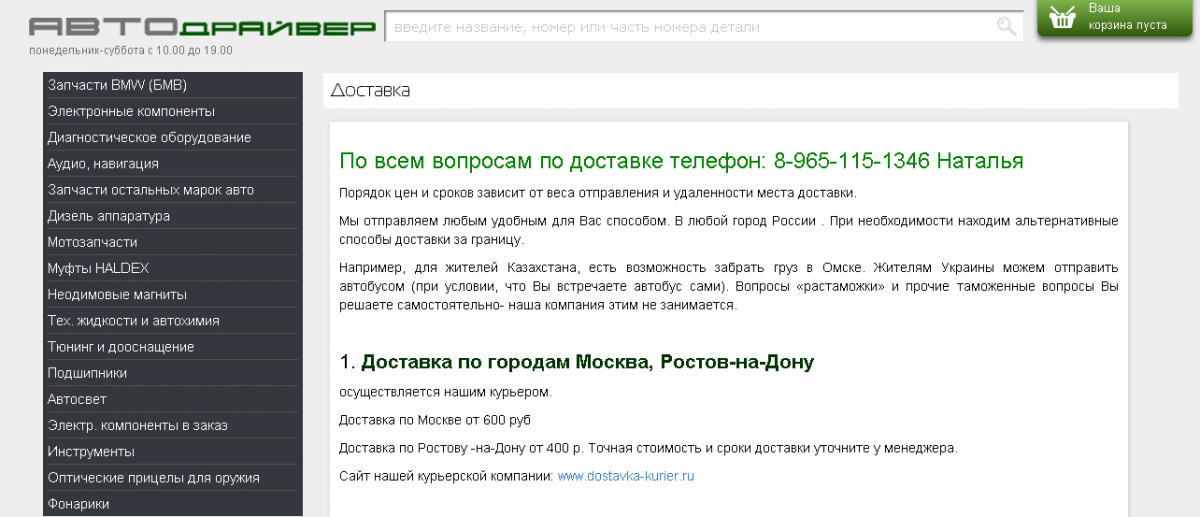1200x517 pixels.
Task: Click text Доставка по Москве от 600 руб
Action: 435,419
